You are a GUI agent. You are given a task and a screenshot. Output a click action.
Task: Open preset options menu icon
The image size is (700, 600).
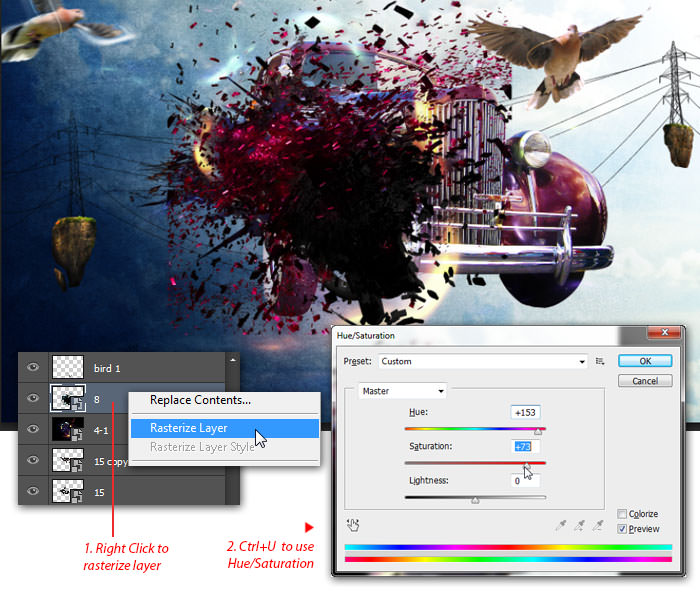coord(600,361)
